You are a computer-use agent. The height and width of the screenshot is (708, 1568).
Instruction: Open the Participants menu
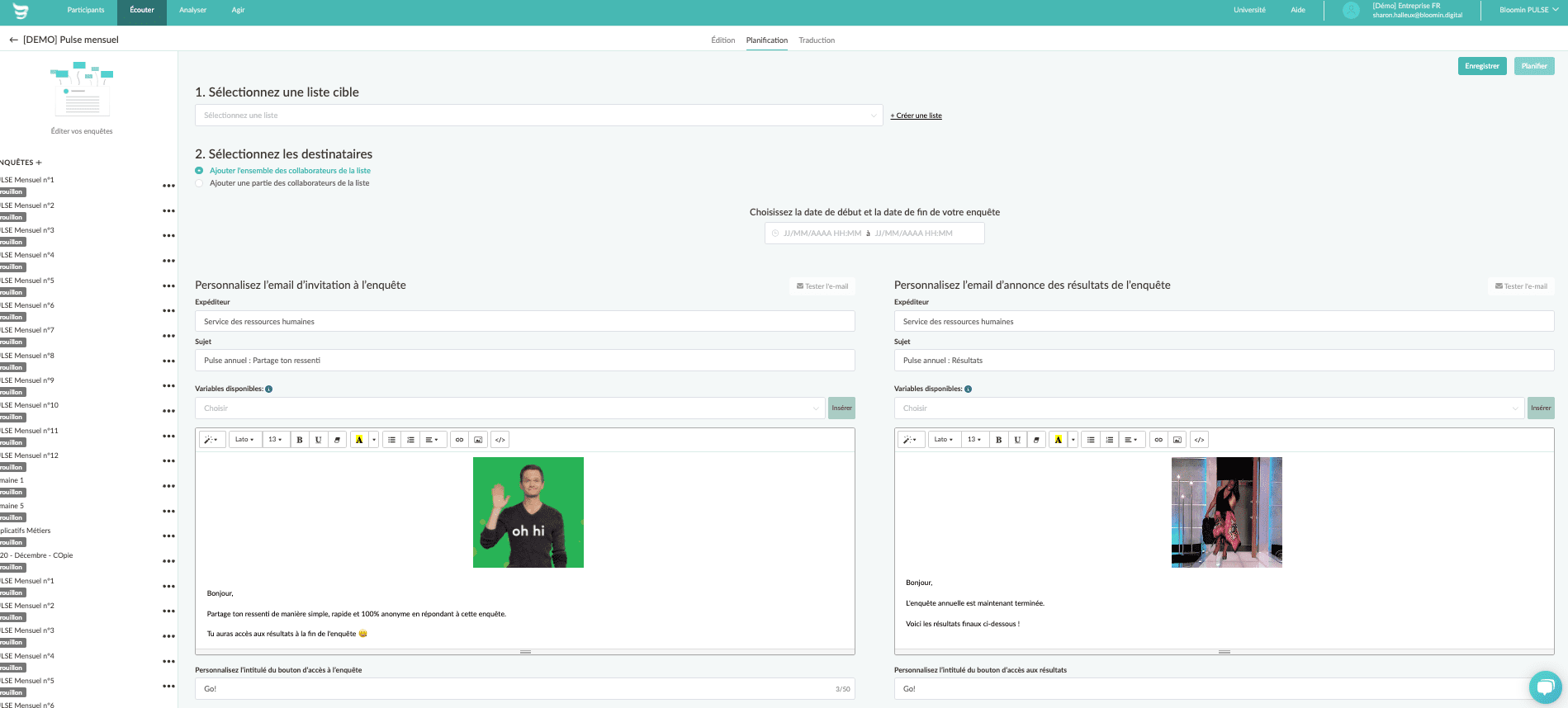(x=86, y=11)
